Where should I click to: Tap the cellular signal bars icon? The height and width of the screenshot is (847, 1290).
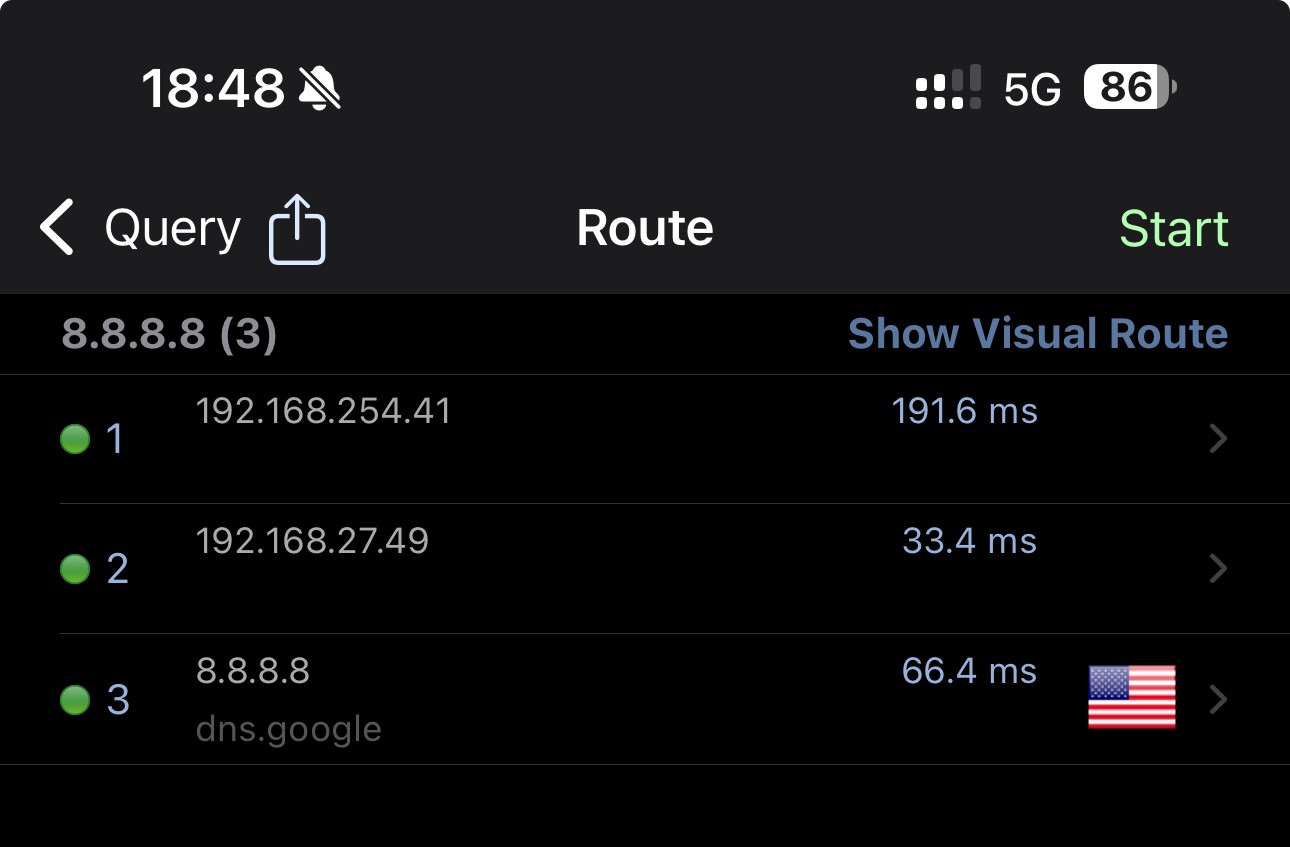pyautogui.click(x=947, y=88)
